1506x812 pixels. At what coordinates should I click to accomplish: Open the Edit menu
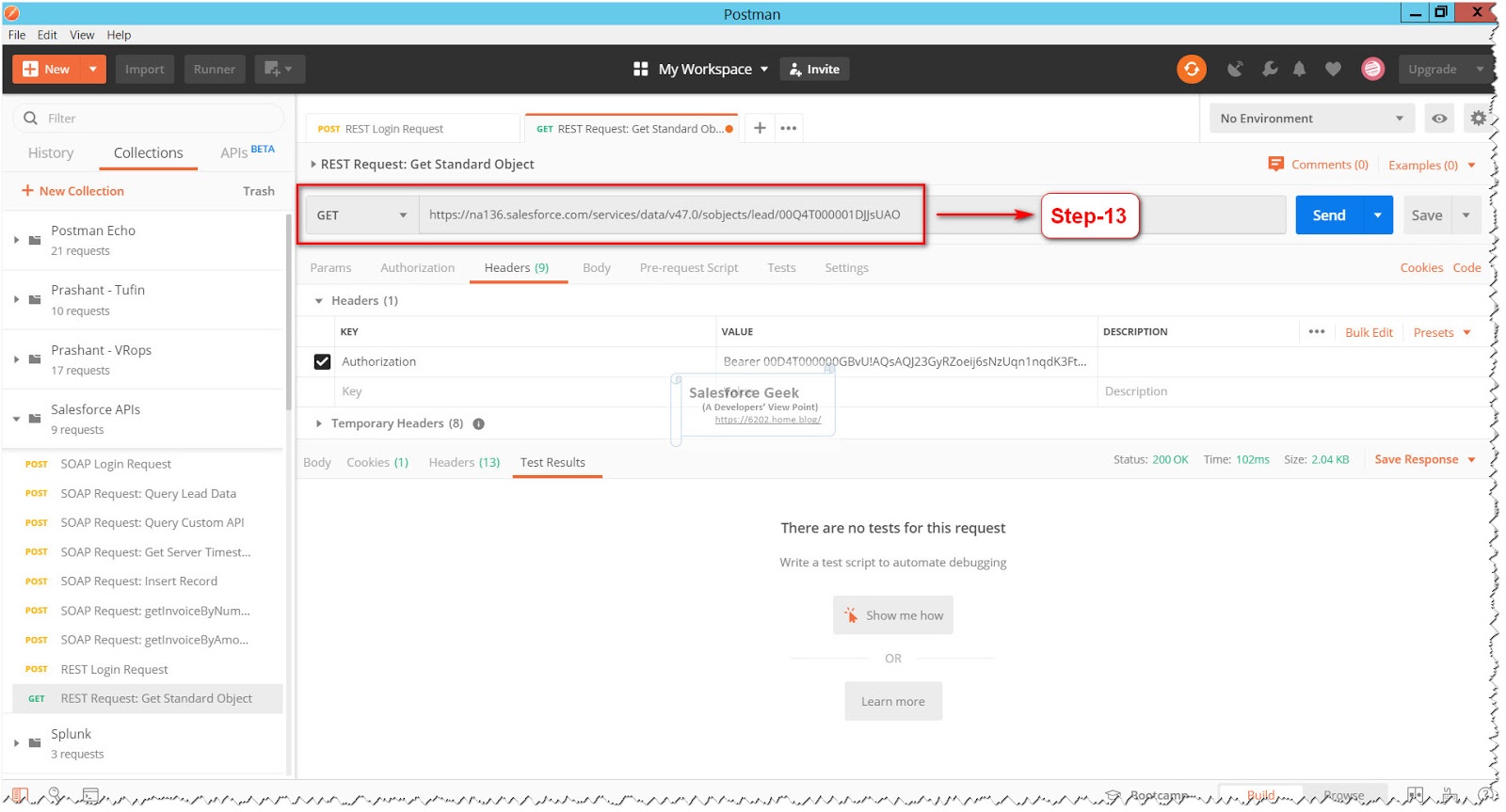(x=47, y=35)
